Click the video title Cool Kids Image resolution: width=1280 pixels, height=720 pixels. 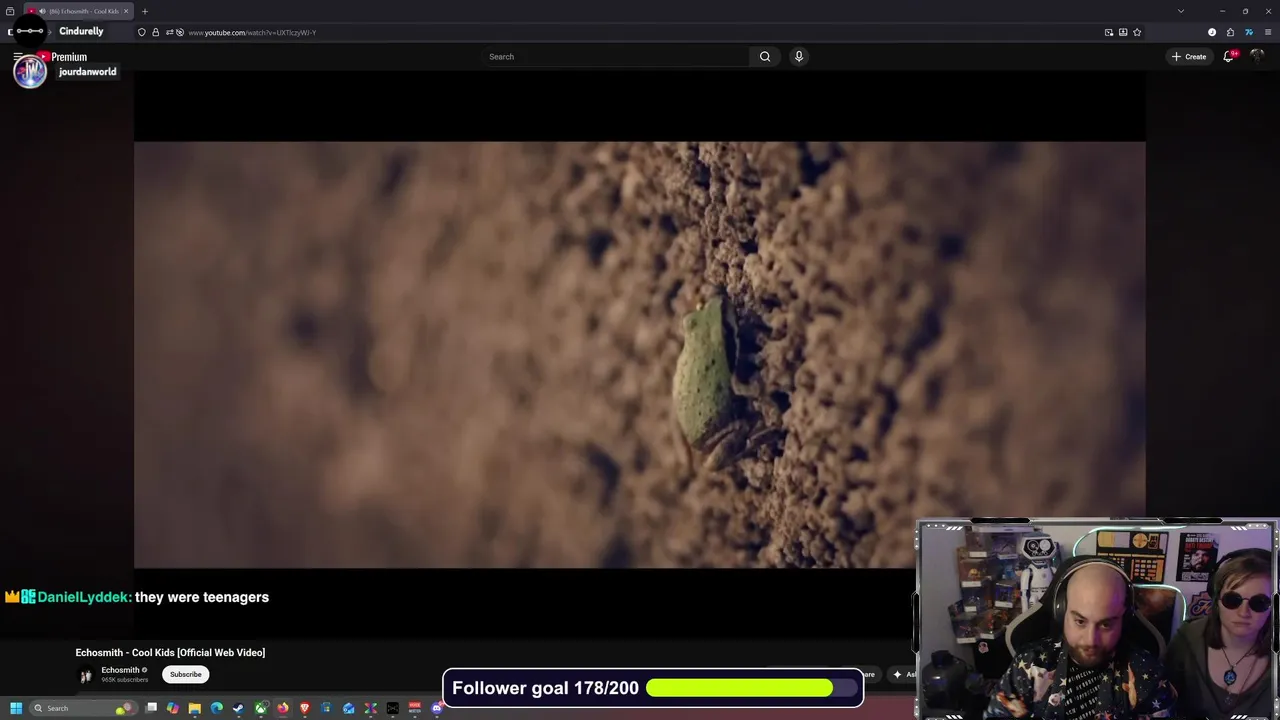[170, 652]
